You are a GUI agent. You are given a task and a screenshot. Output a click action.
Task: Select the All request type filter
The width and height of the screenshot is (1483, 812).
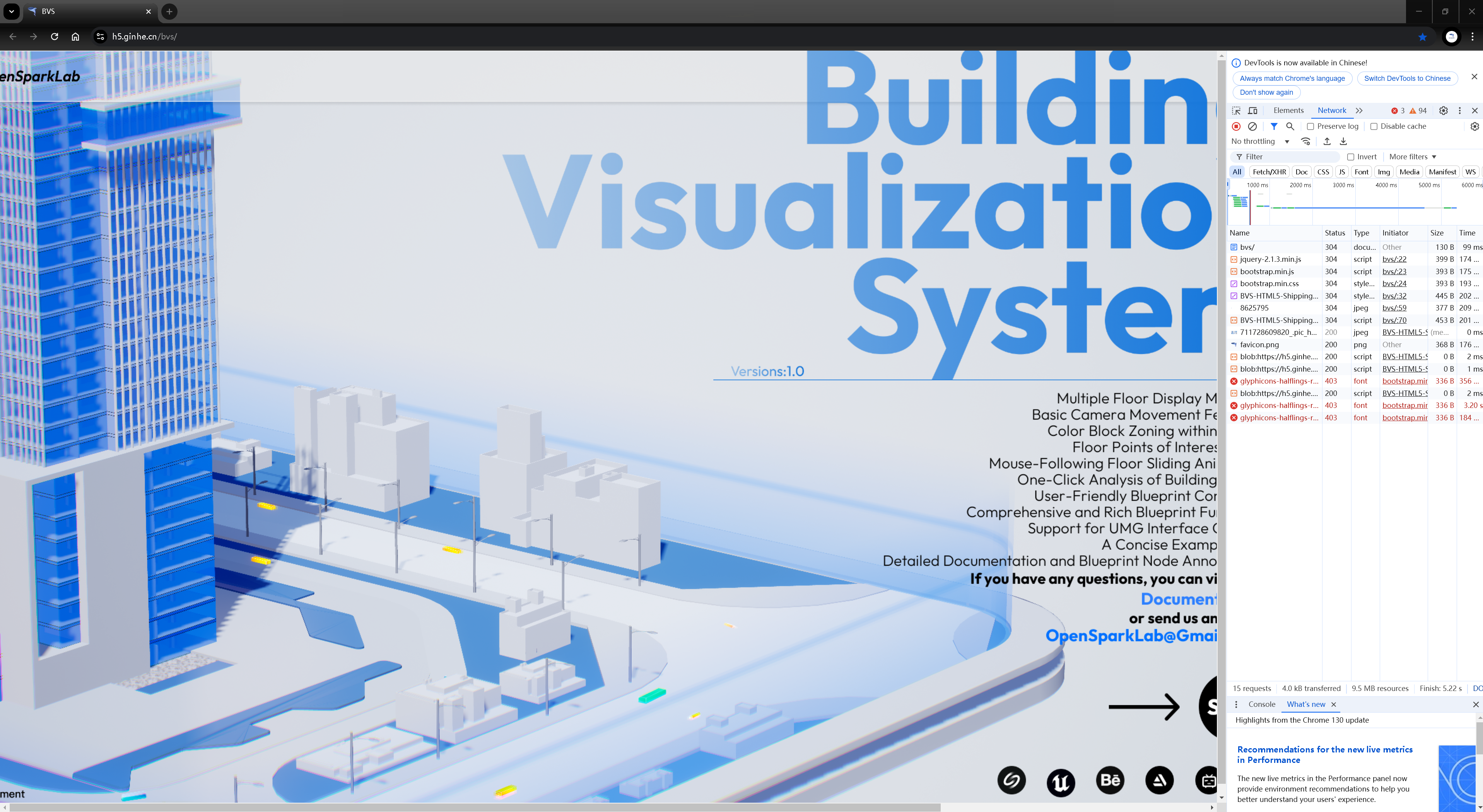pos(1237,172)
